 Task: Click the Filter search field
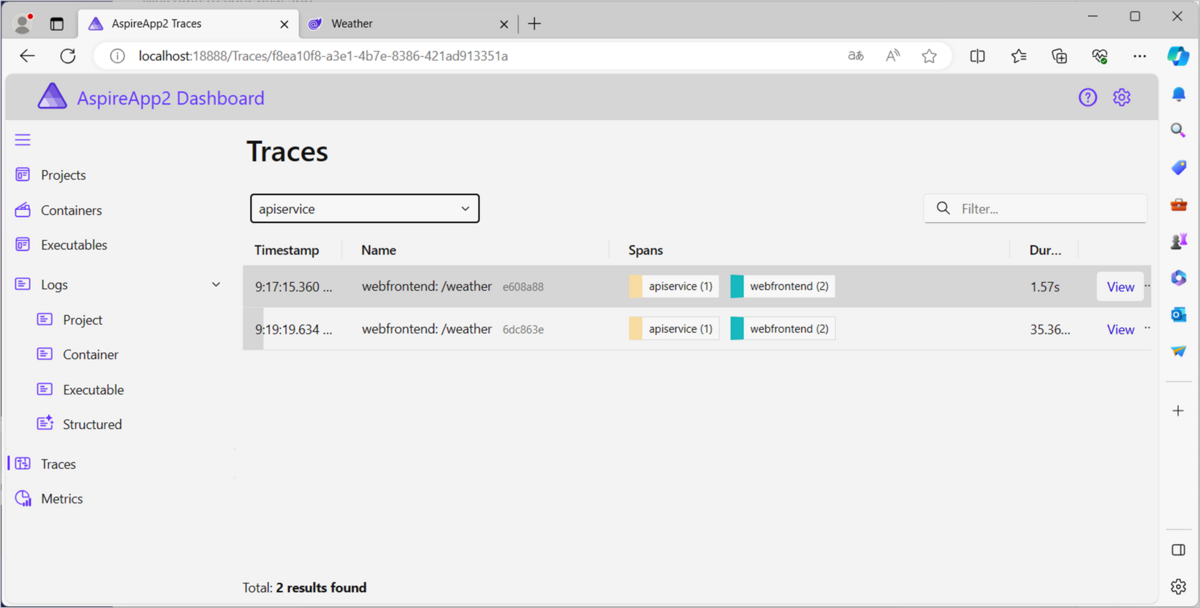(x=1035, y=208)
